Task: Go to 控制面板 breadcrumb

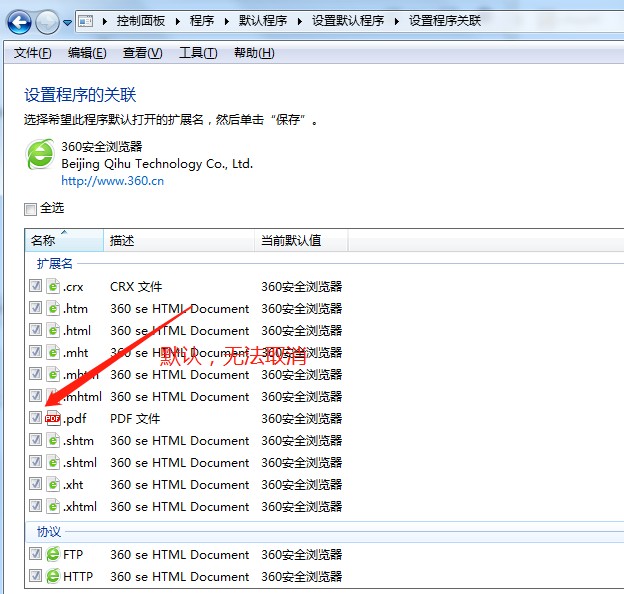Action: tap(141, 21)
